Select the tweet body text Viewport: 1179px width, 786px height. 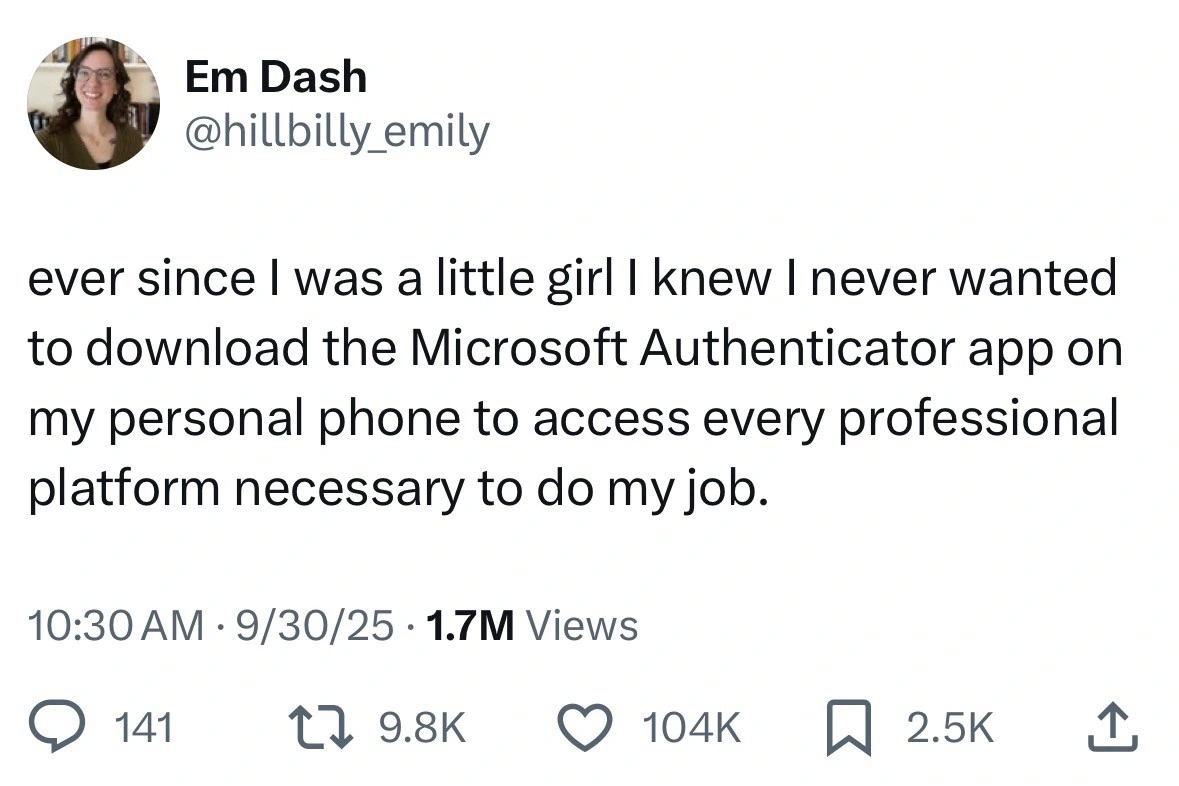point(575,382)
